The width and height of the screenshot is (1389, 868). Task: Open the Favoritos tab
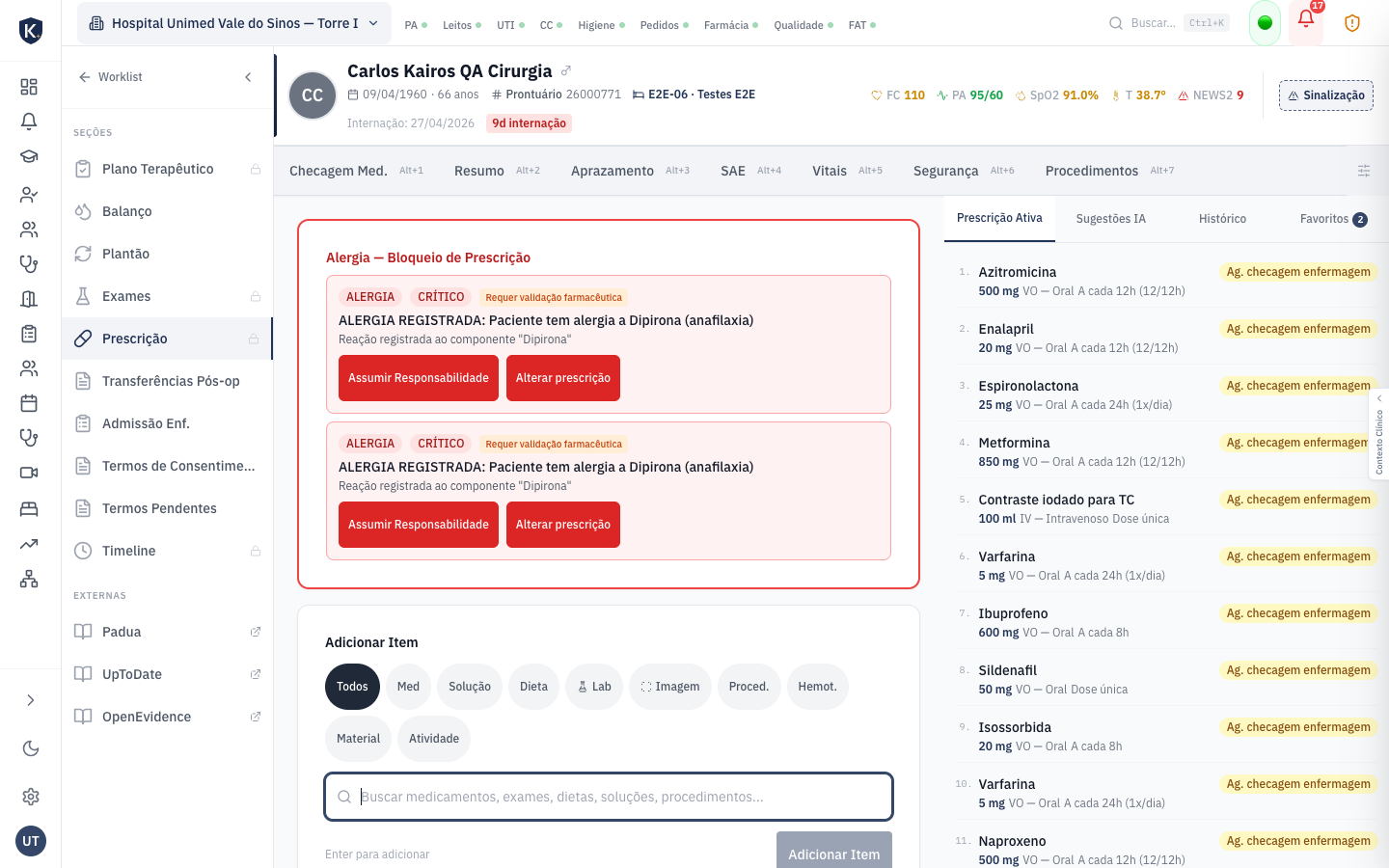coord(1333,219)
